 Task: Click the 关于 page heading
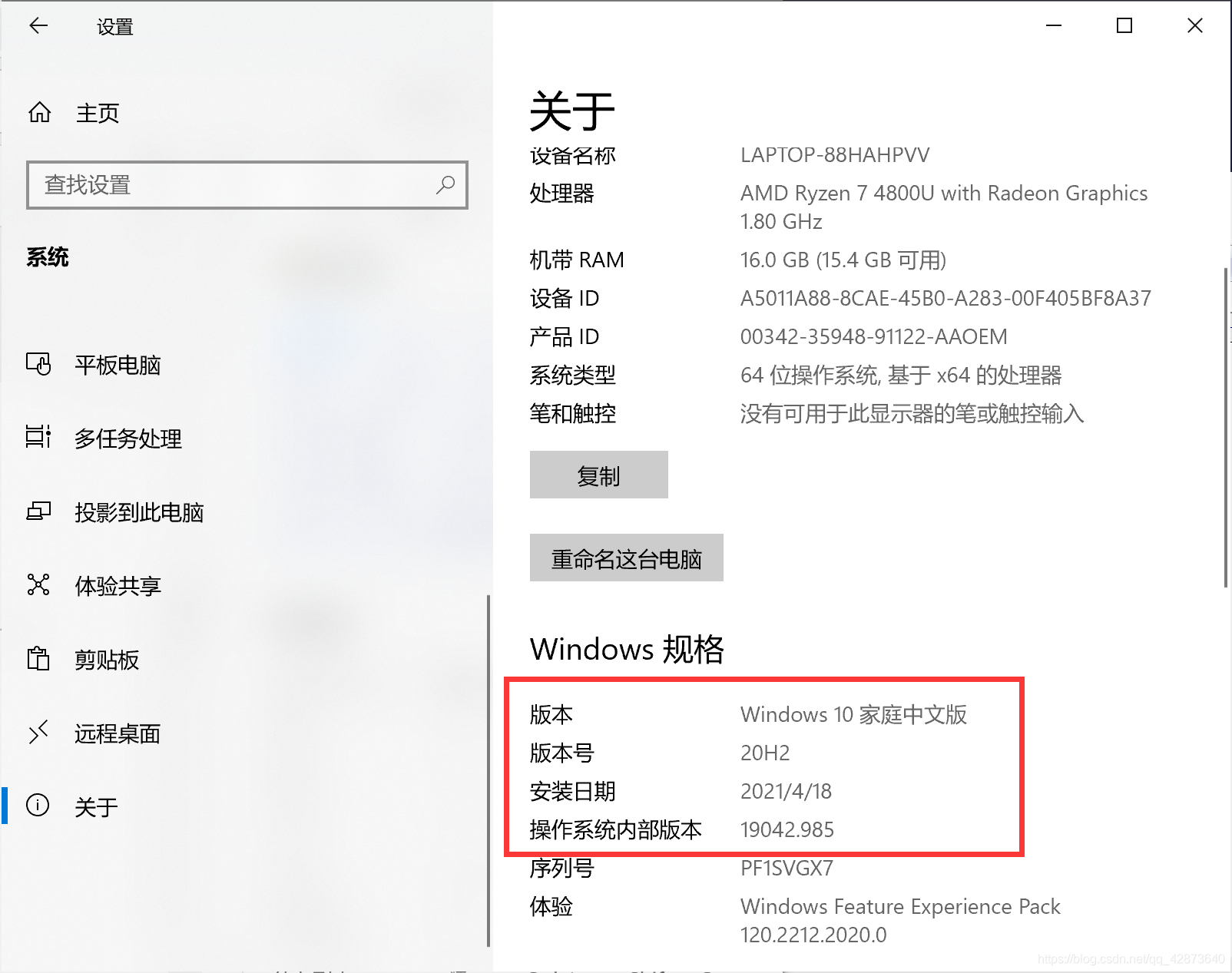572,111
